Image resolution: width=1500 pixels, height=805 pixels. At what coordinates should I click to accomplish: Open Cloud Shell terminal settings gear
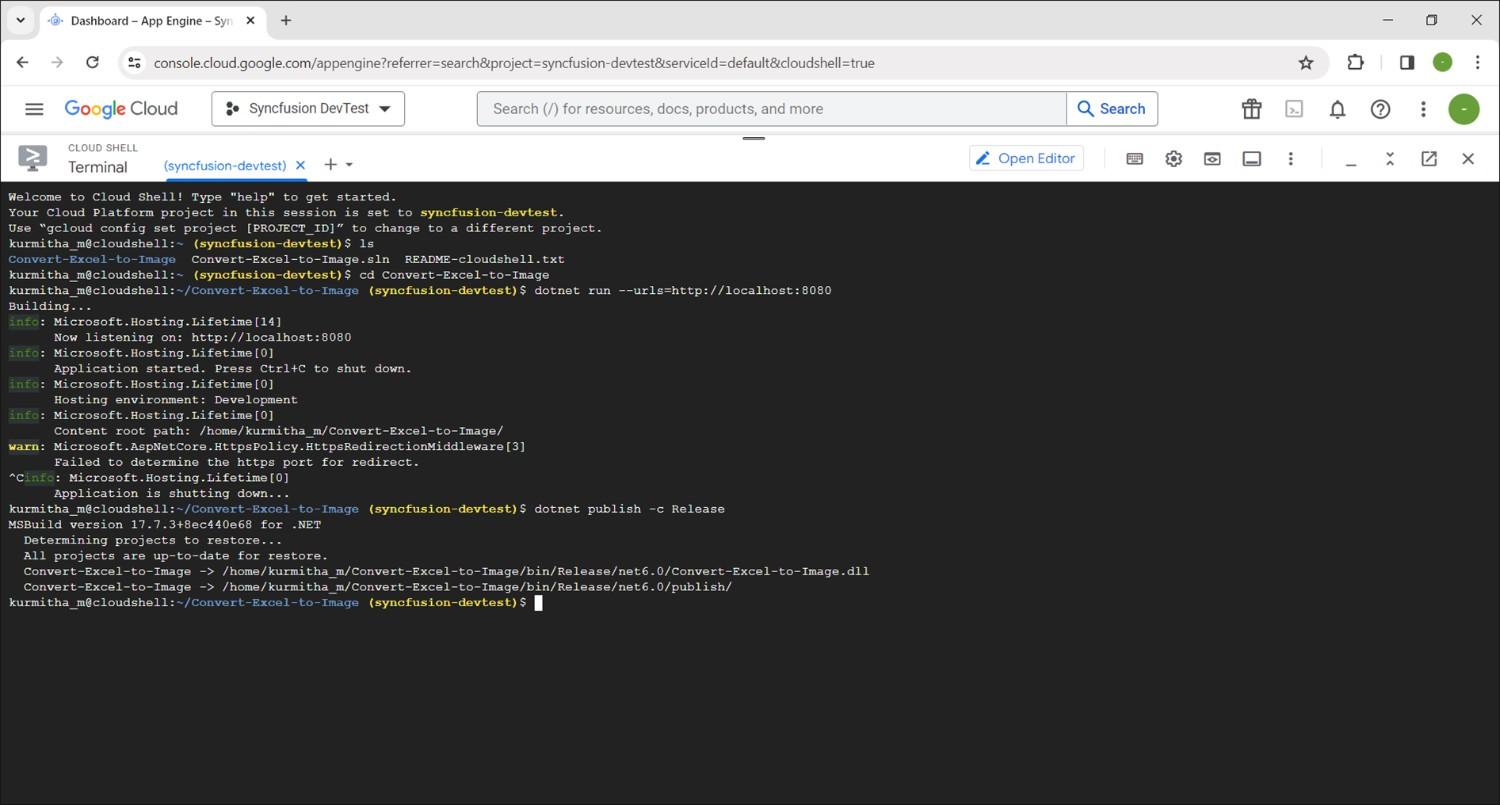click(x=1173, y=159)
